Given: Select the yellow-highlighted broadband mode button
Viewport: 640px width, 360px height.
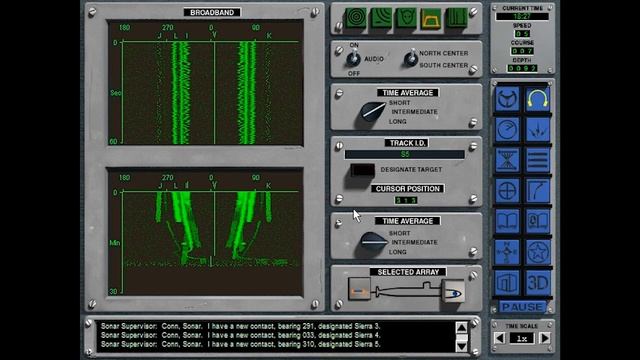Looking at the screenshot, I should point(431,18).
